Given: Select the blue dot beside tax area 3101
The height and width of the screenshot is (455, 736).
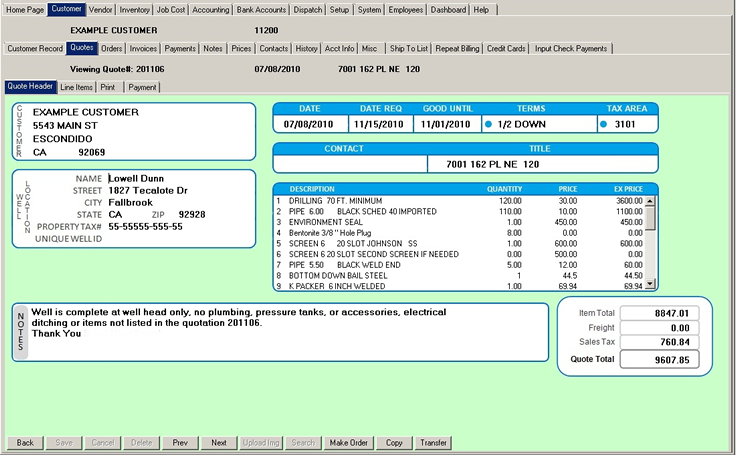Looking at the screenshot, I should coord(604,124).
